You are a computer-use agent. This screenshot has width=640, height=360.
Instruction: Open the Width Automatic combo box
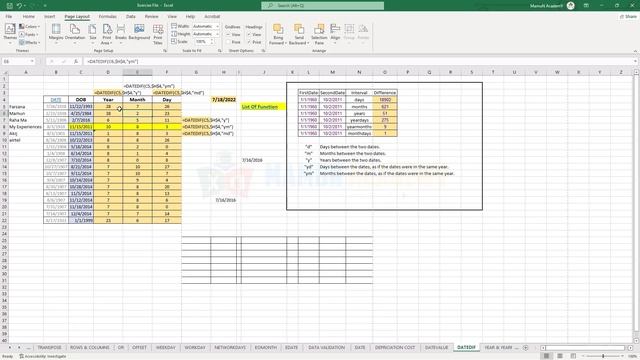(206, 26)
